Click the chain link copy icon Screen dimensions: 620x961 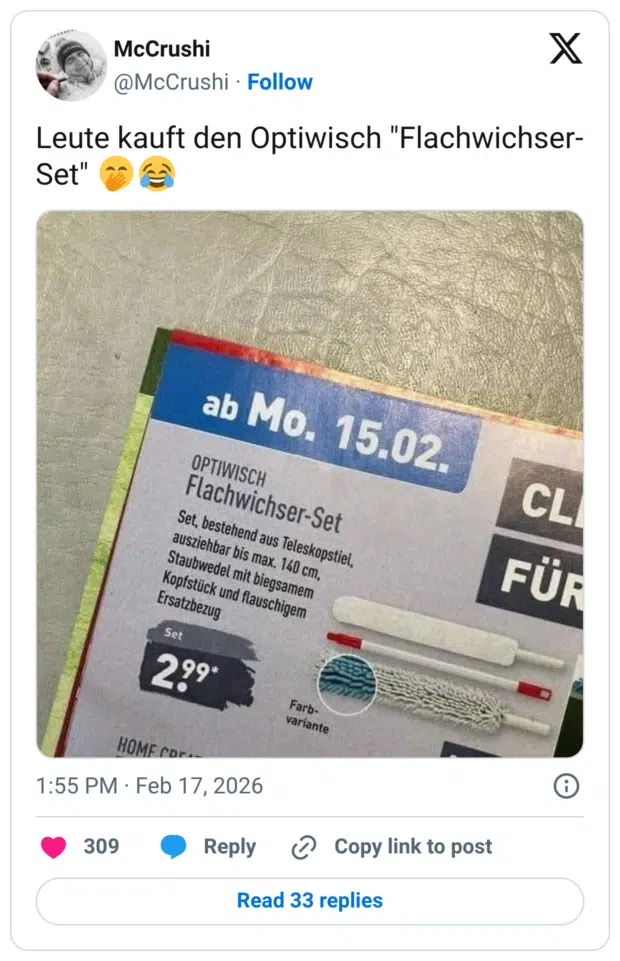[x=304, y=847]
